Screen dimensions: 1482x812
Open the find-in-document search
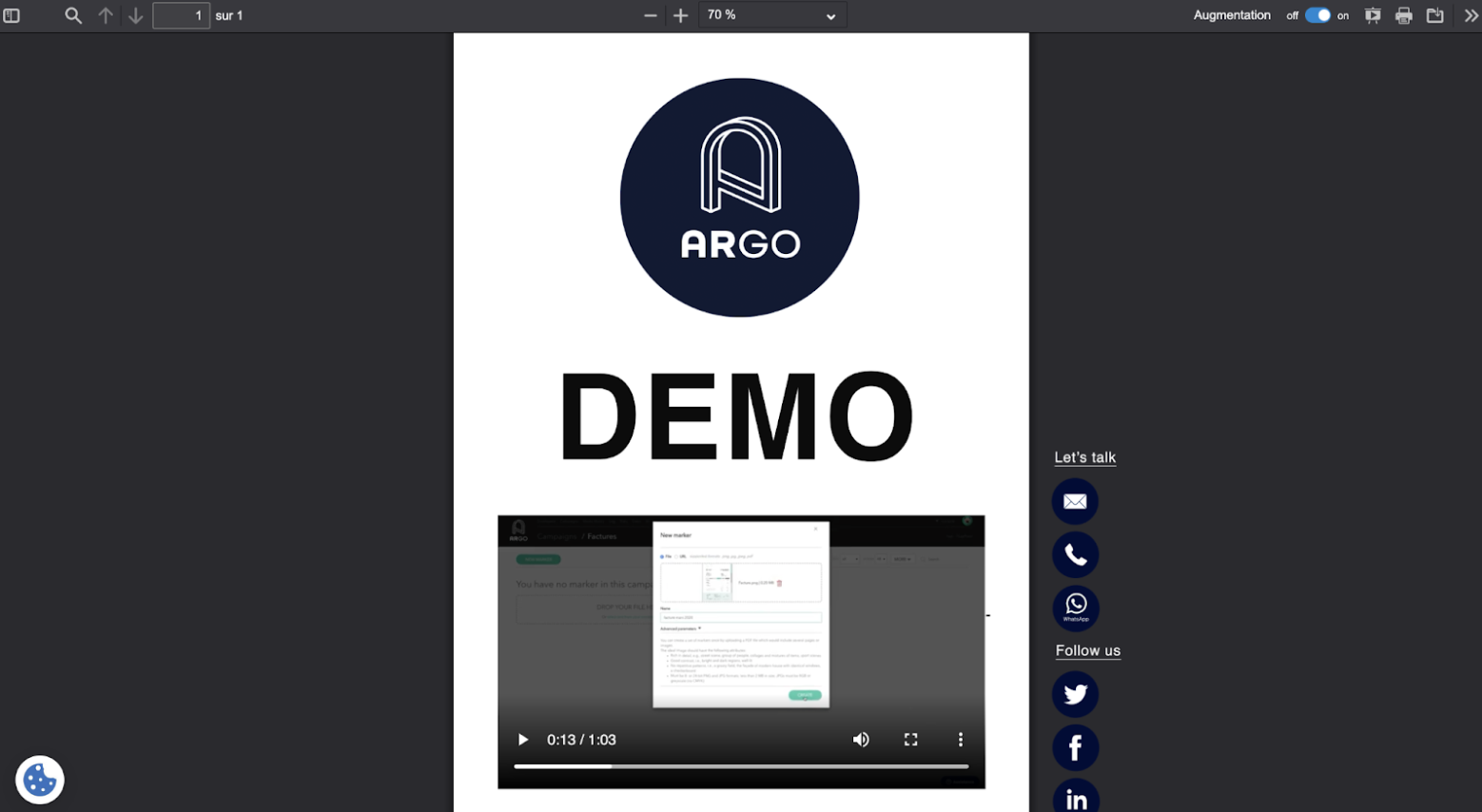point(73,15)
